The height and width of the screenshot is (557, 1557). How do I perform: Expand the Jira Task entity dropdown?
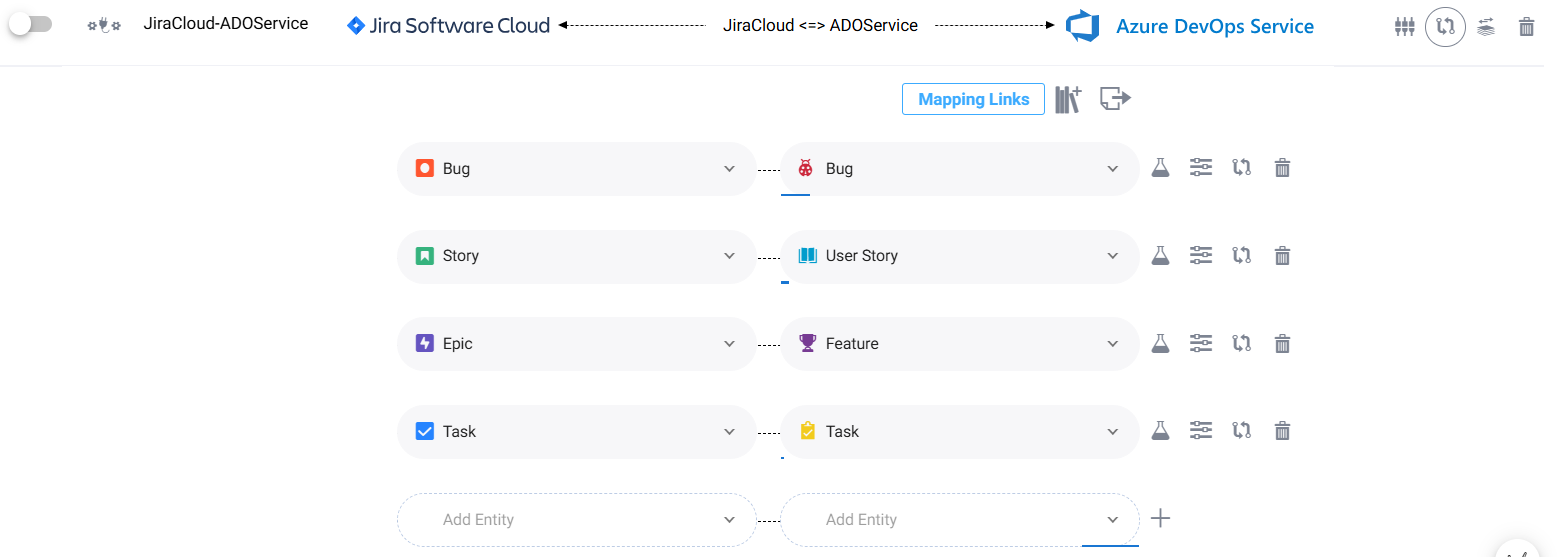pos(577,432)
